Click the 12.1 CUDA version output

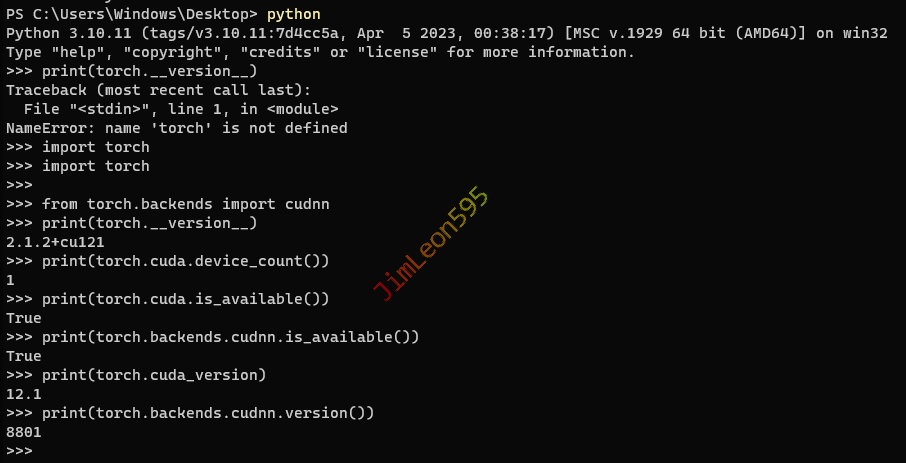click(x=24, y=394)
